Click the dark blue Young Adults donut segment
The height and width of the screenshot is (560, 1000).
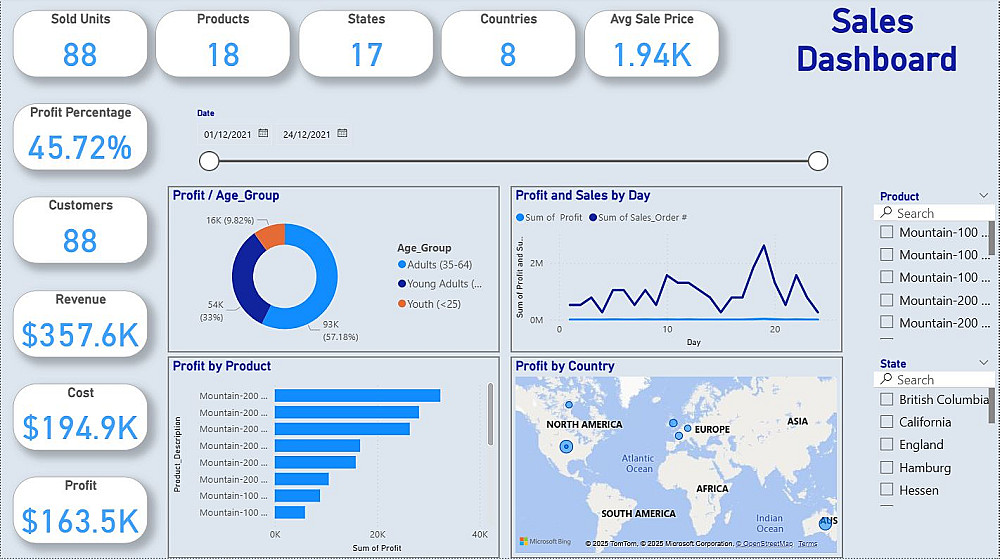point(244,281)
